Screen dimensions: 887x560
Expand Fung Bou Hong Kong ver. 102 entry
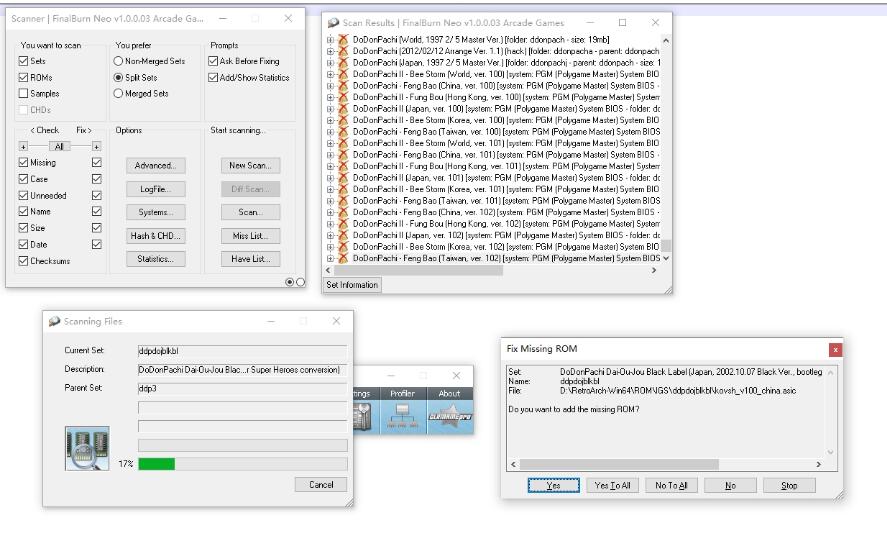click(x=330, y=223)
